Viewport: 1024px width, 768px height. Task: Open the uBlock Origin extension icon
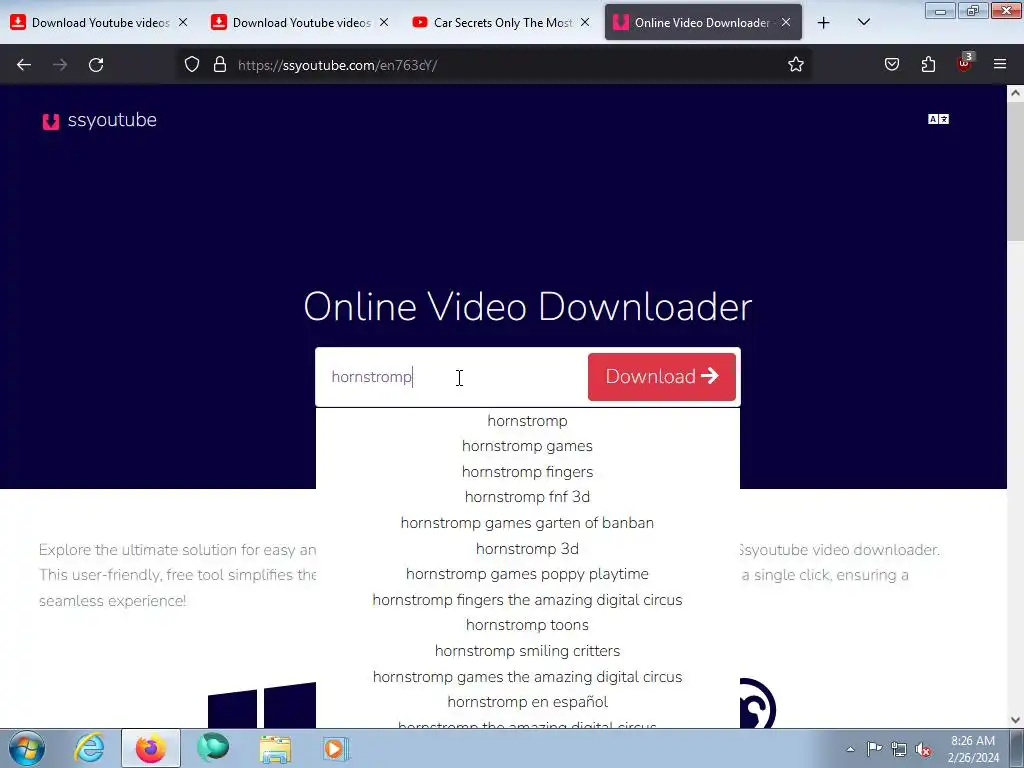[965, 63]
